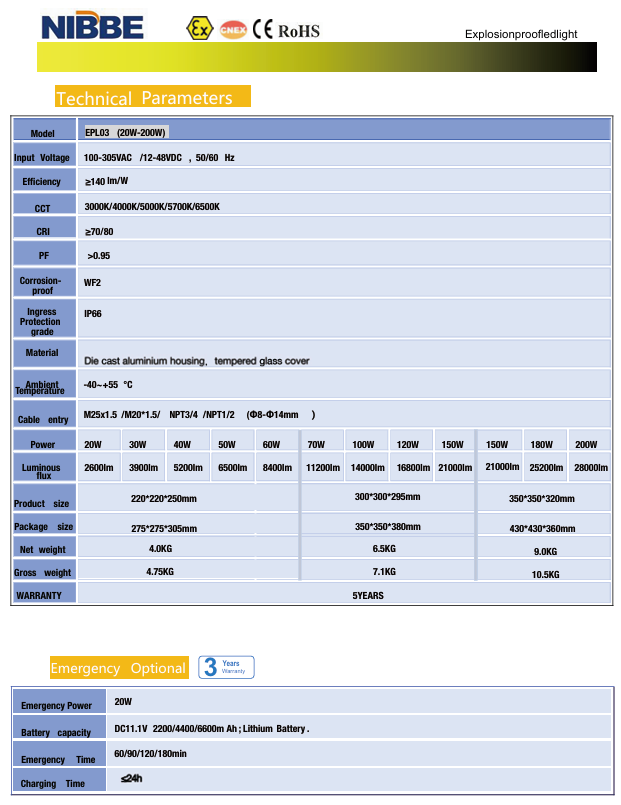Click the Technical Parameters heading
This screenshot has height=805, width=621.
coord(153,97)
